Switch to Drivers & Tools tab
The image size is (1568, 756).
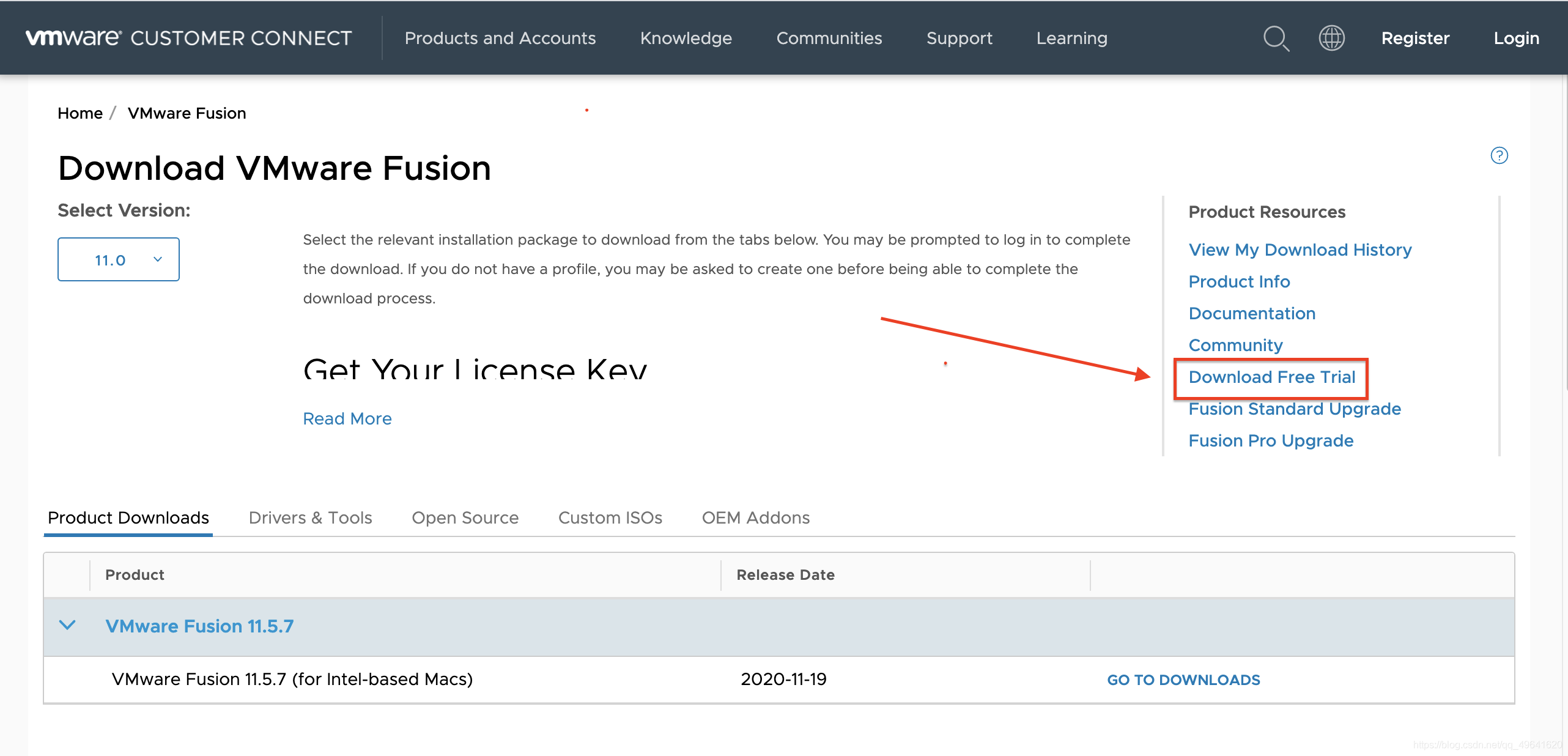tap(310, 517)
